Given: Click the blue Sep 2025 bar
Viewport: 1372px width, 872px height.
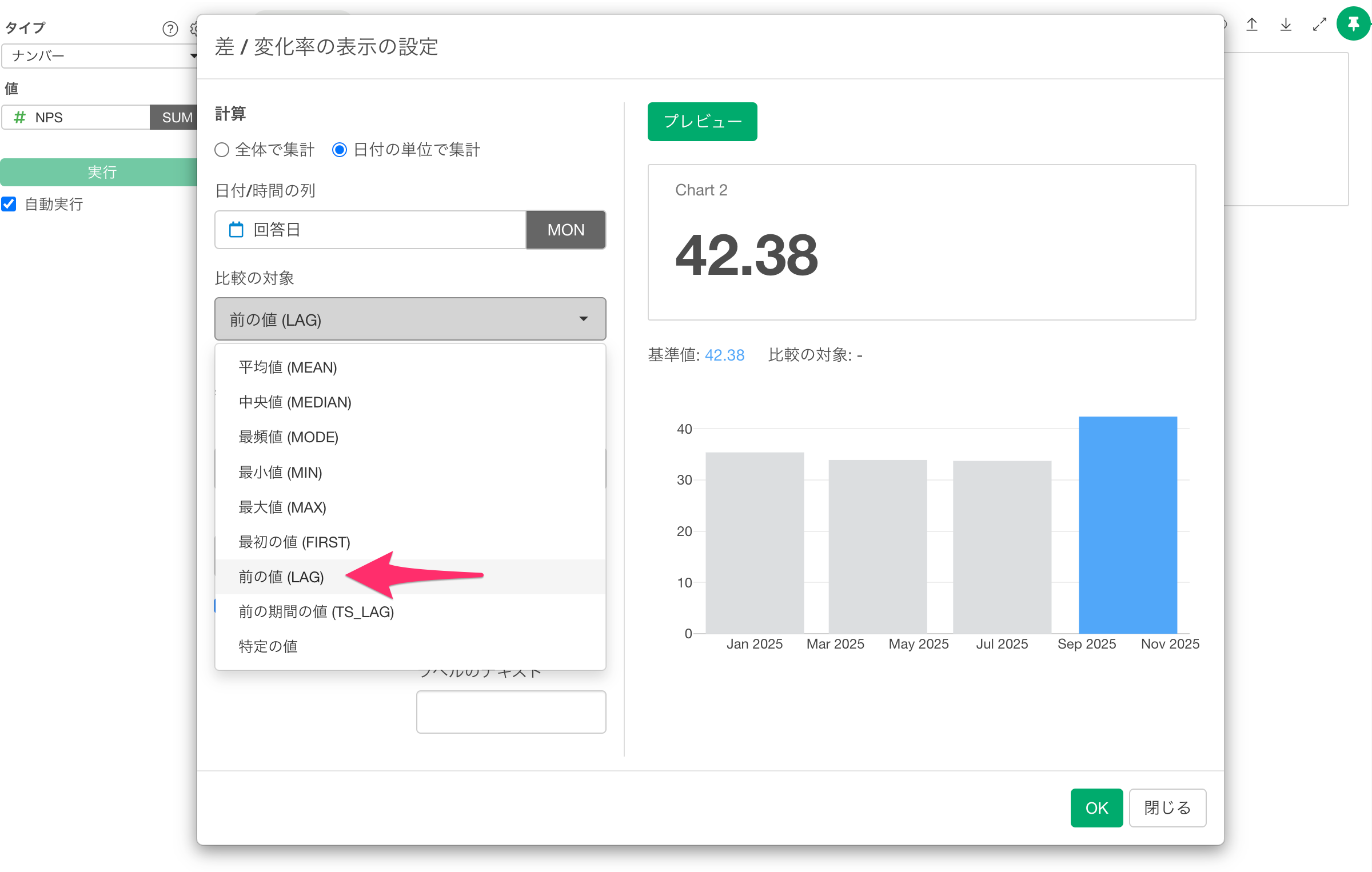Looking at the screenshot, I should click(1127, 525).
